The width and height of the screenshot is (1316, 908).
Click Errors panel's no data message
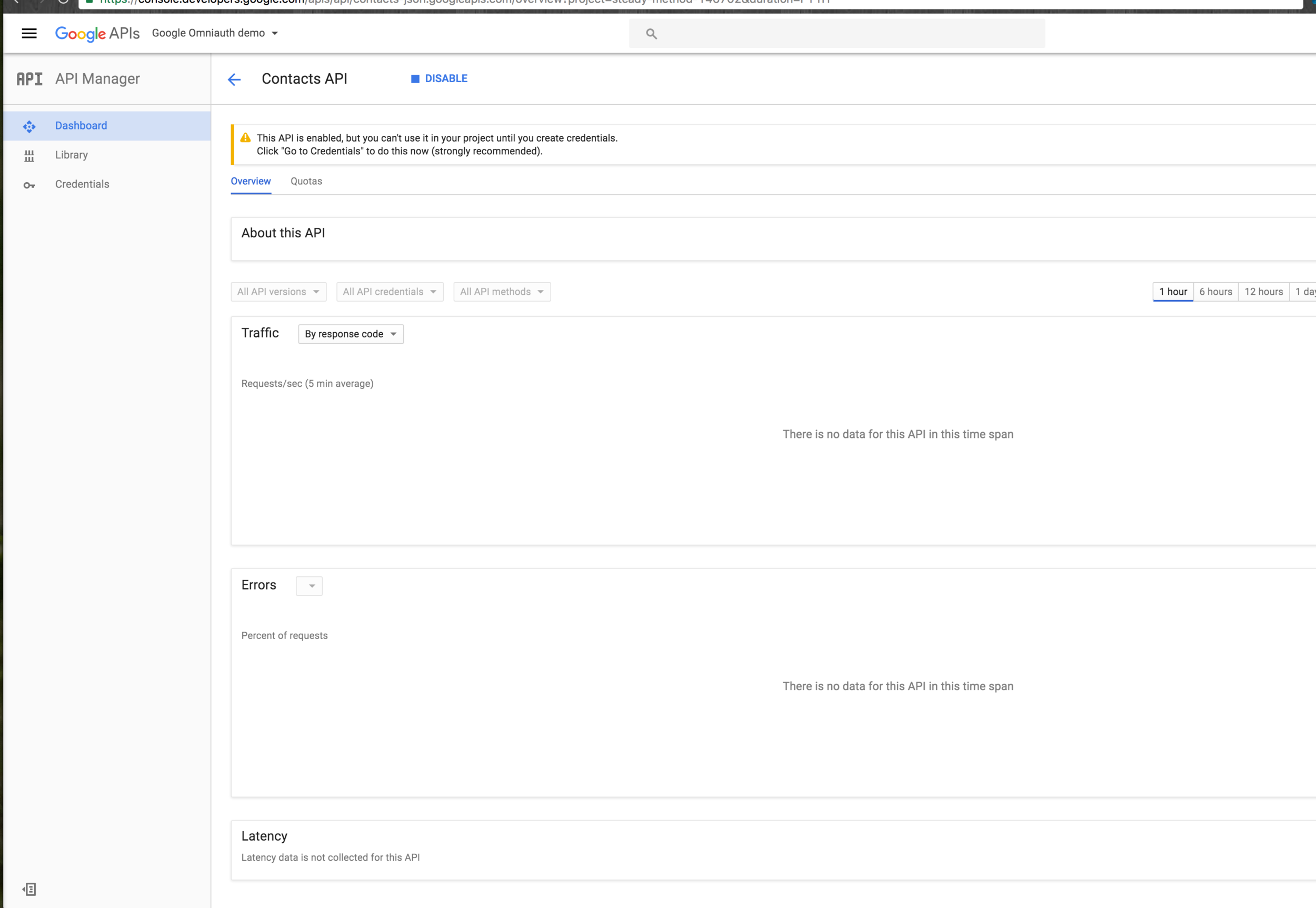tap(898, 687)
